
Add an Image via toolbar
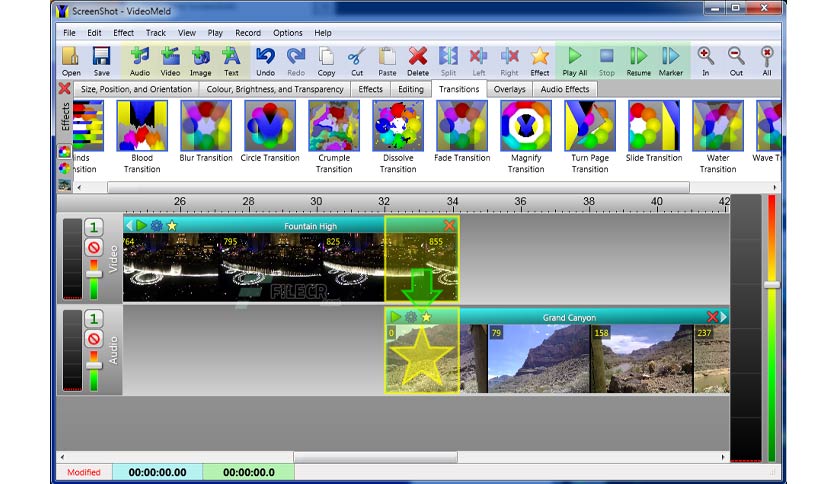pyautogui.click(x=200, y=61)
